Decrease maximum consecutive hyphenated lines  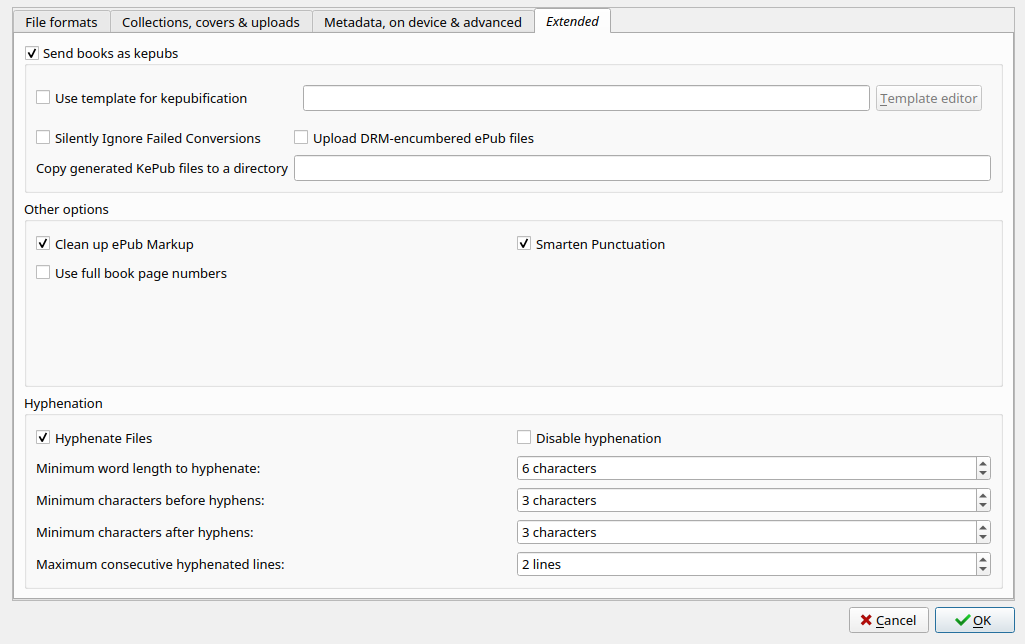pyautogui.click(x=983, y=569)
